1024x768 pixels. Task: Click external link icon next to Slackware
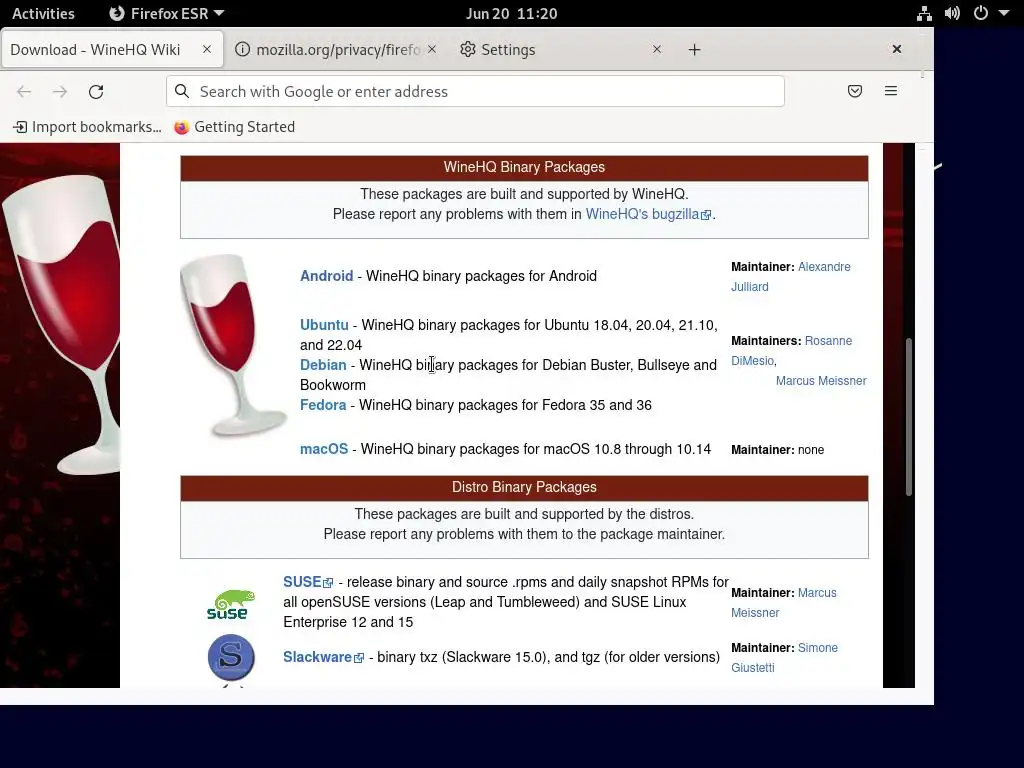click(359, 658)
